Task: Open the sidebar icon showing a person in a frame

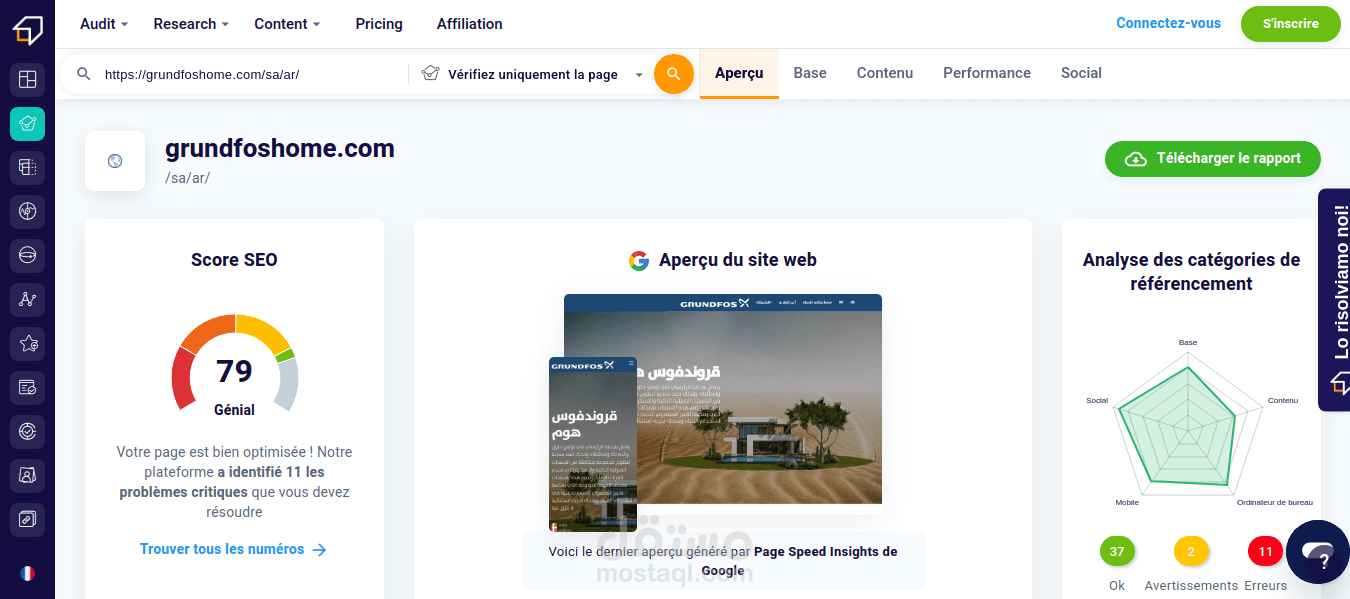Action: 27,475
